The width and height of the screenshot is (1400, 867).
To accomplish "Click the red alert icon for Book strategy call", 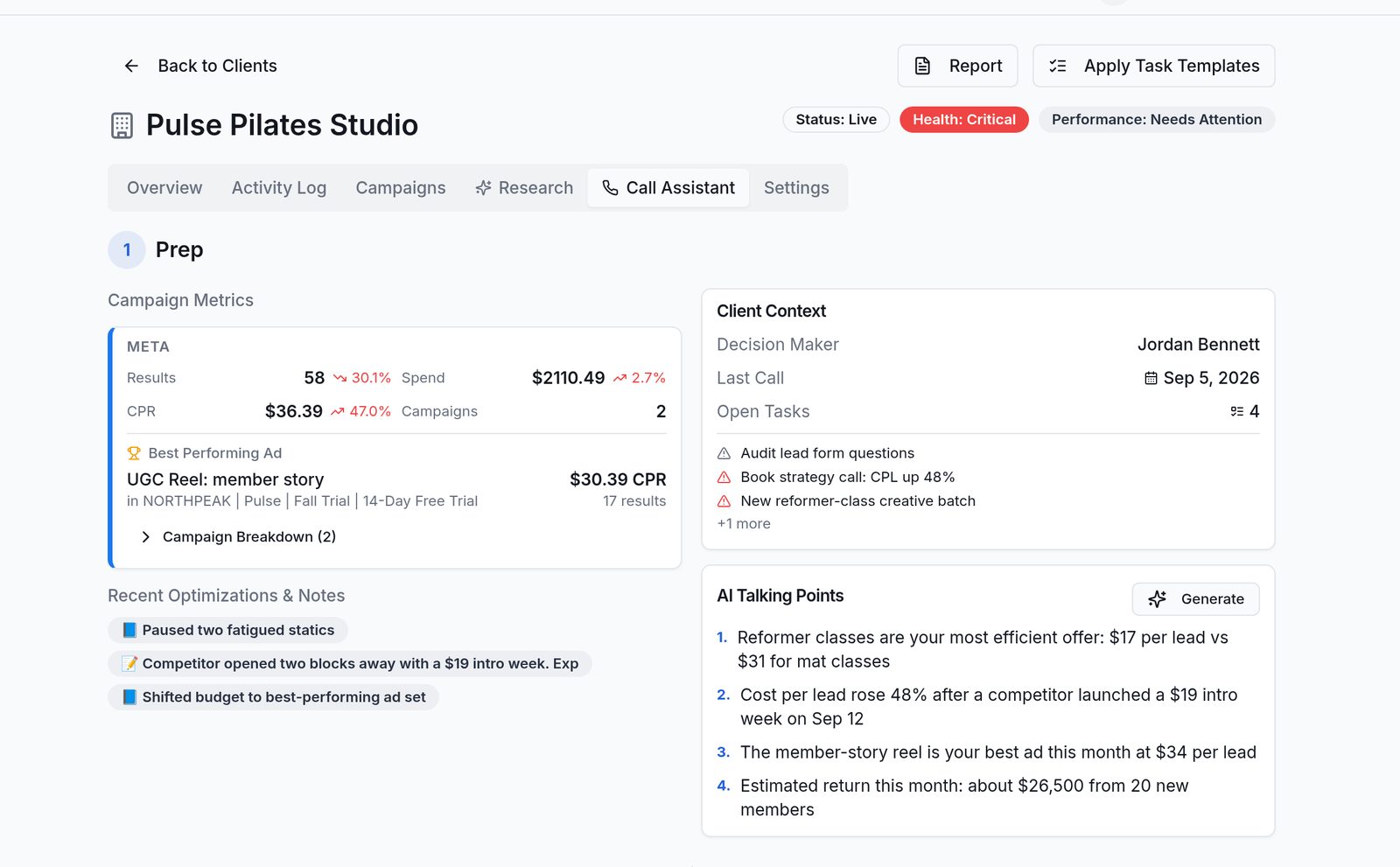I will 724,477.
